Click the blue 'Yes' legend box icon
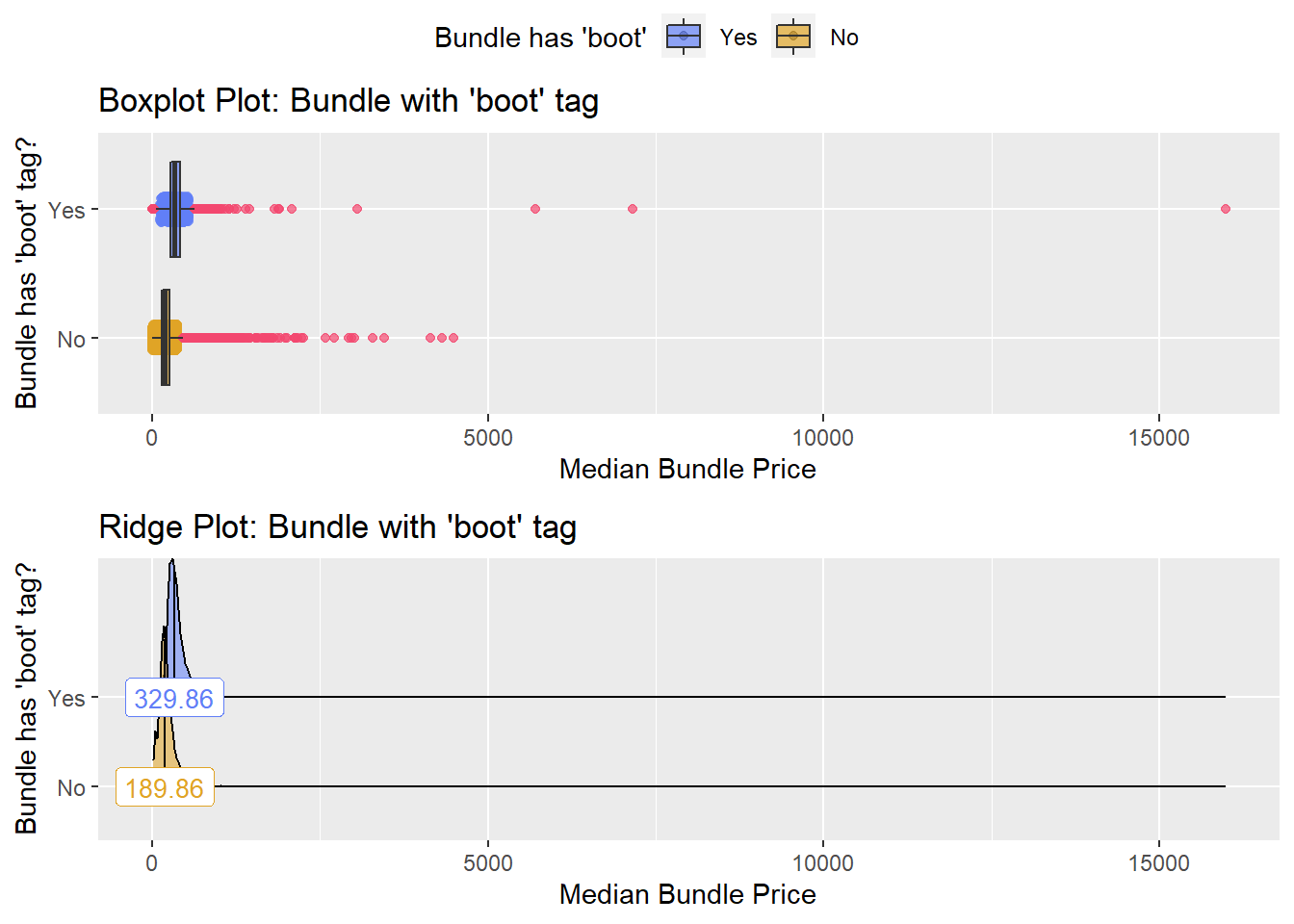Viewport: 1294px width, 924px height. (684, 37)
